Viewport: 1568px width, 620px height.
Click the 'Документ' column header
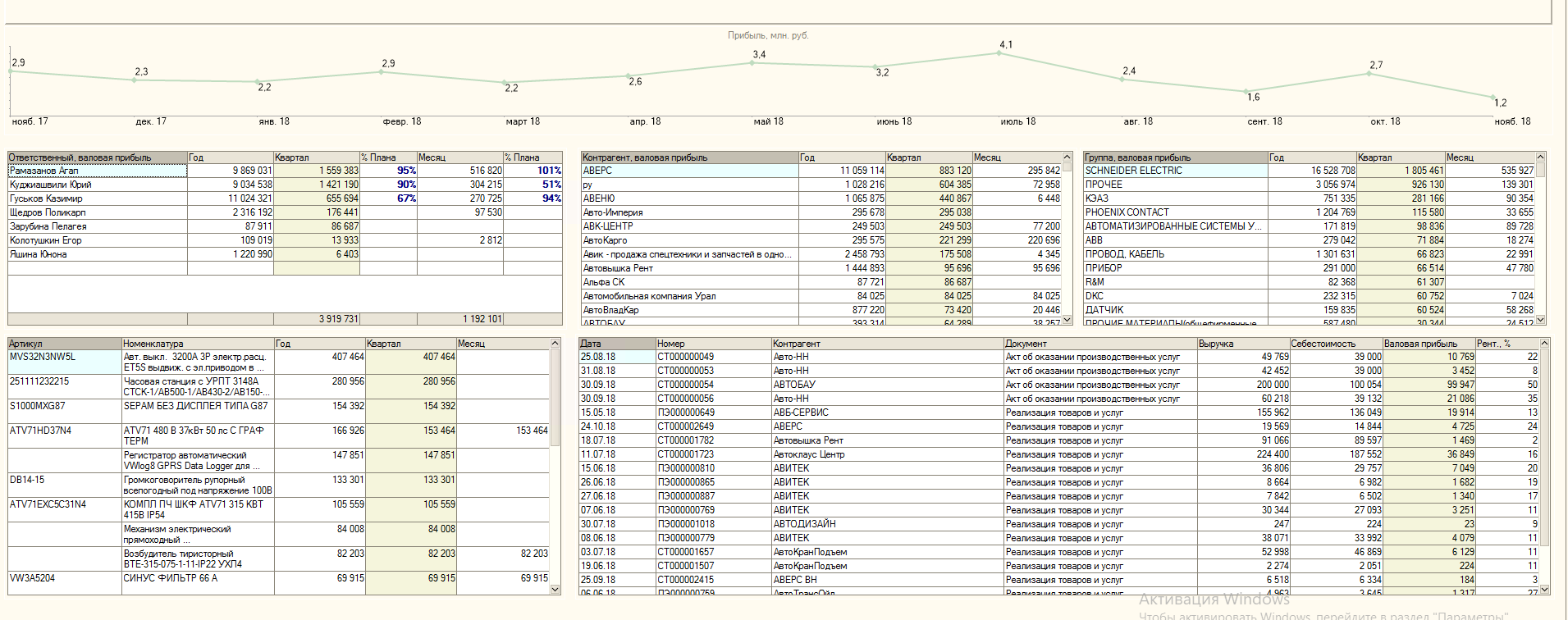(1100, 344)
